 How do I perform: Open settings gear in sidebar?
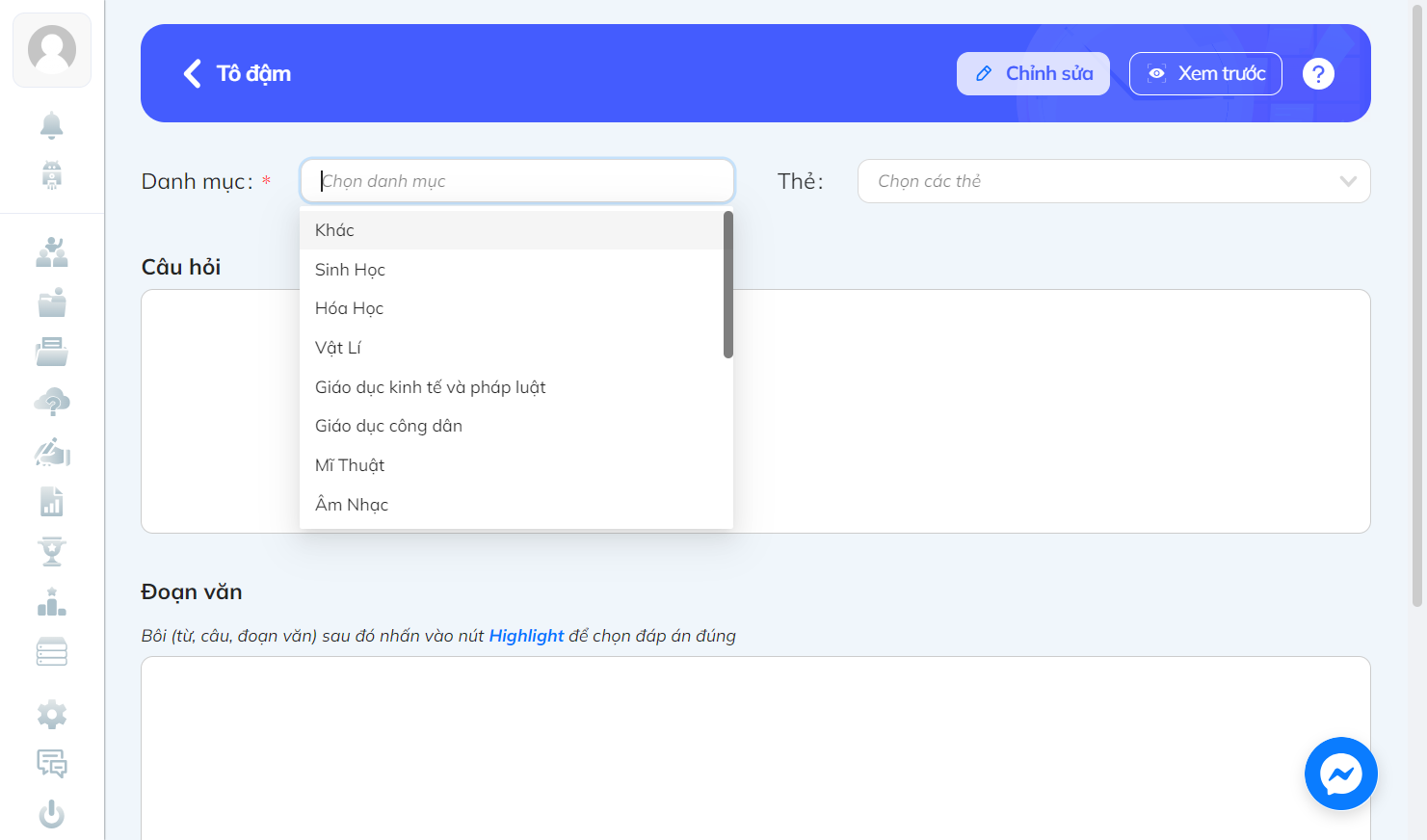[x=52, y=715]
